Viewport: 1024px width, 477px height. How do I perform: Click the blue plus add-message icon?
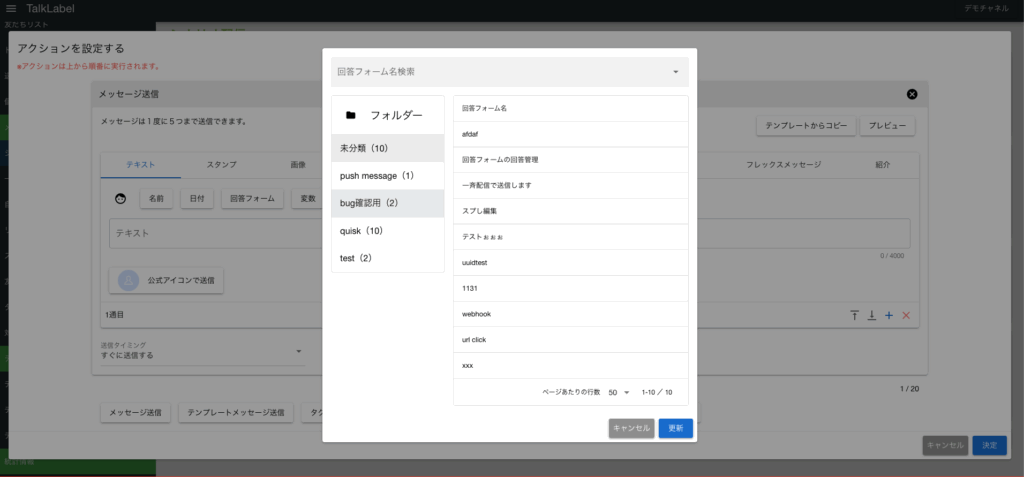[888, 315]
